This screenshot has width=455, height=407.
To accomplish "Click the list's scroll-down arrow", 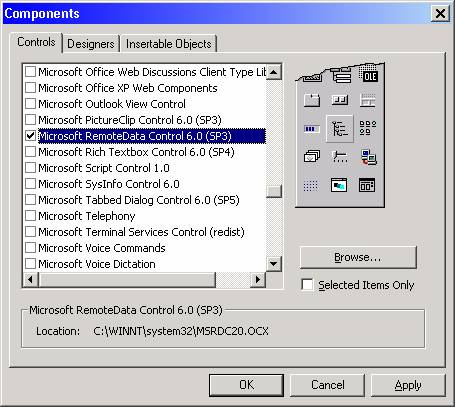I will tap(274, 264).
